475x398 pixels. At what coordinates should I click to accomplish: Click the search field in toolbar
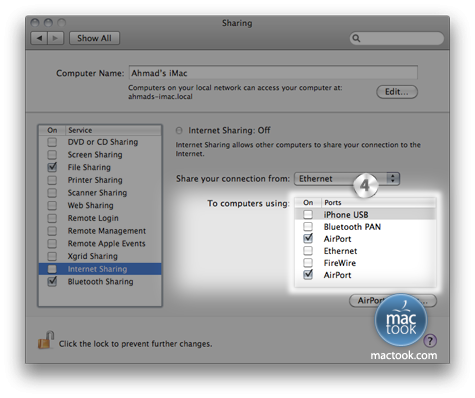397,38
